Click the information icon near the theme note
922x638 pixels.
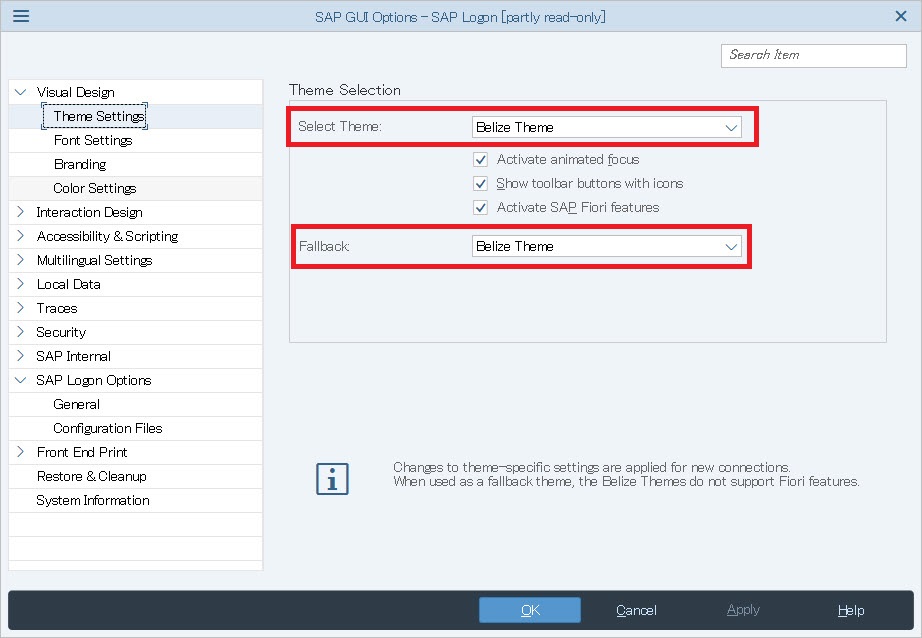coord(332,479)
